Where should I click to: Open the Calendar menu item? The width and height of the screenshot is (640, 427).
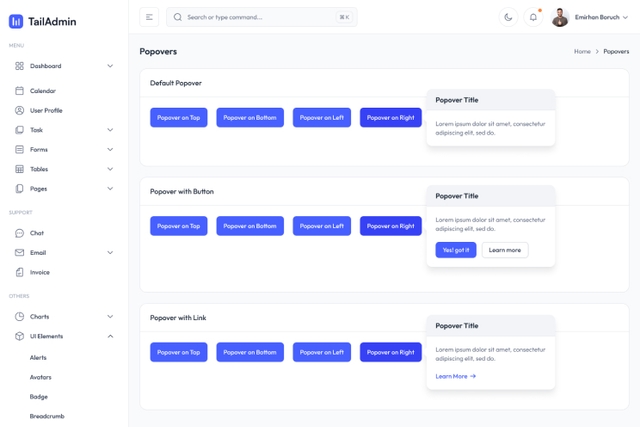point(64,91)
